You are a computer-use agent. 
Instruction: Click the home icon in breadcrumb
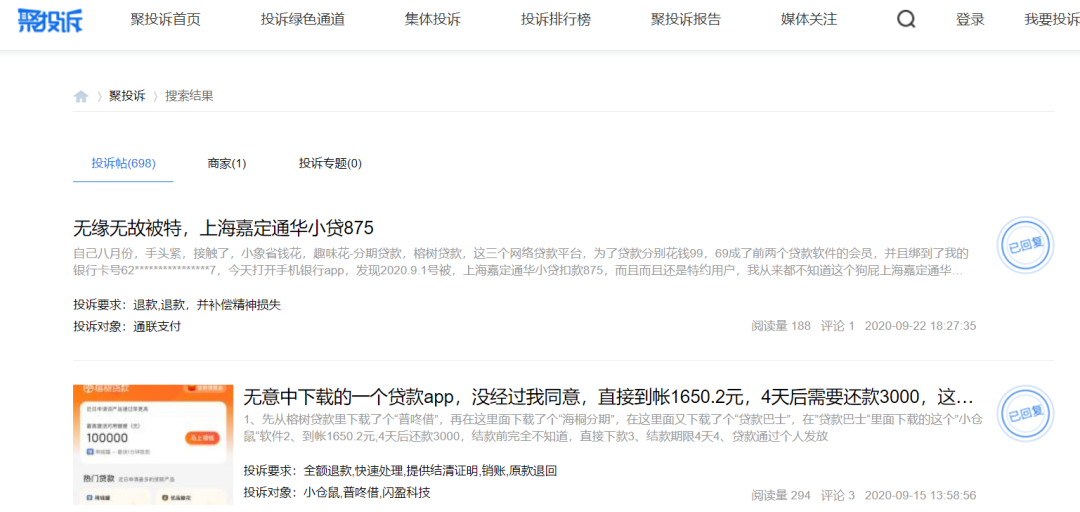point(81,96)
